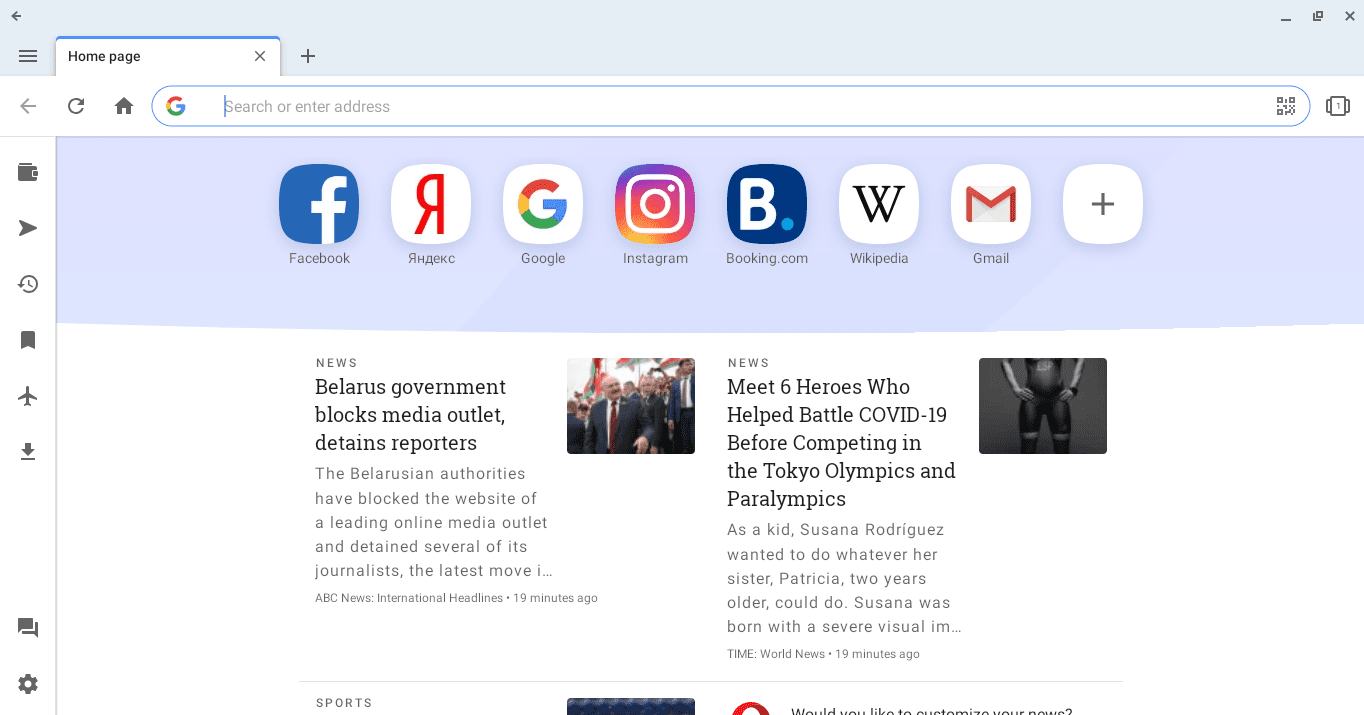Click the TIME: World News source line

pos(823,654)
